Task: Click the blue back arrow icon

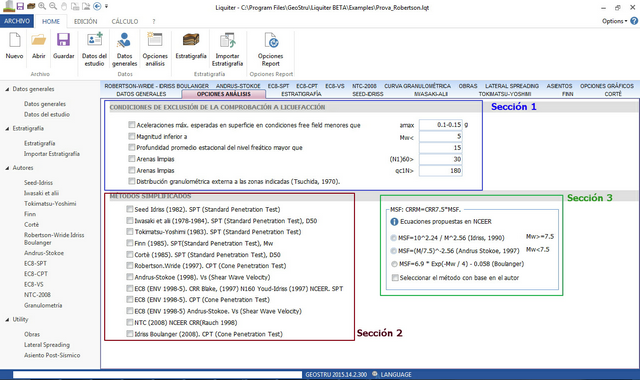Action: click(x=97, y=6)
